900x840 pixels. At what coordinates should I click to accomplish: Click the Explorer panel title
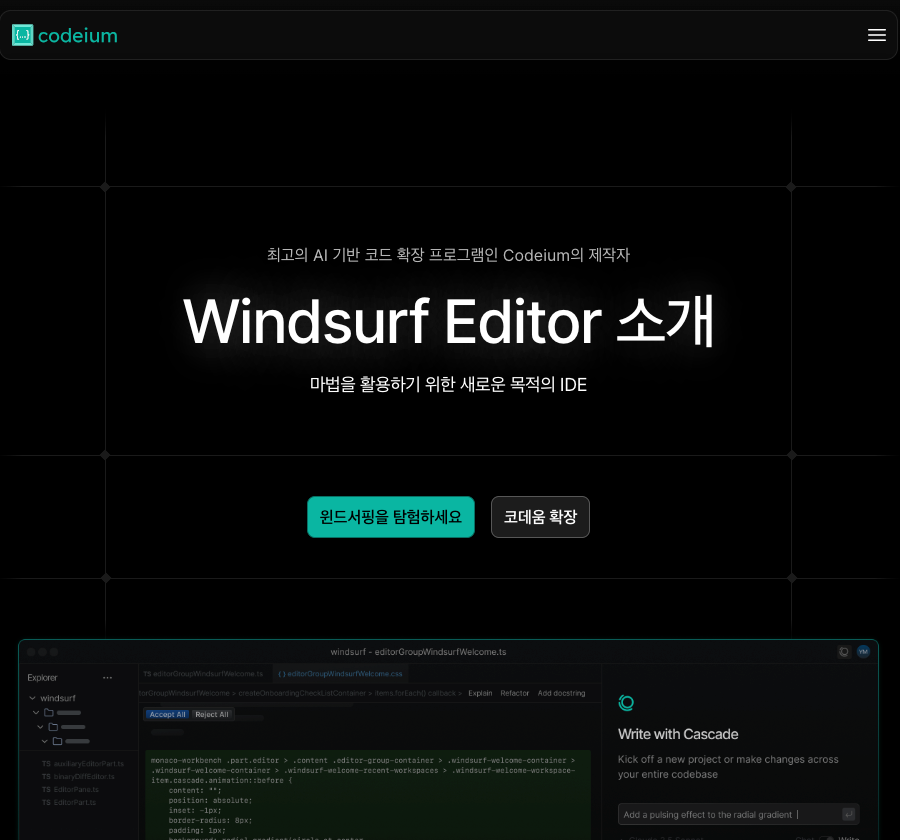42,678
